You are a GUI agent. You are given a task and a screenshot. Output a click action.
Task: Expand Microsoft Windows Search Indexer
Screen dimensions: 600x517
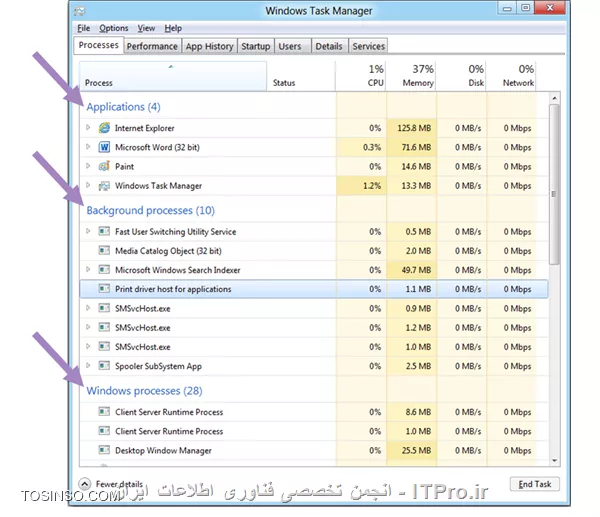[88, 269]
